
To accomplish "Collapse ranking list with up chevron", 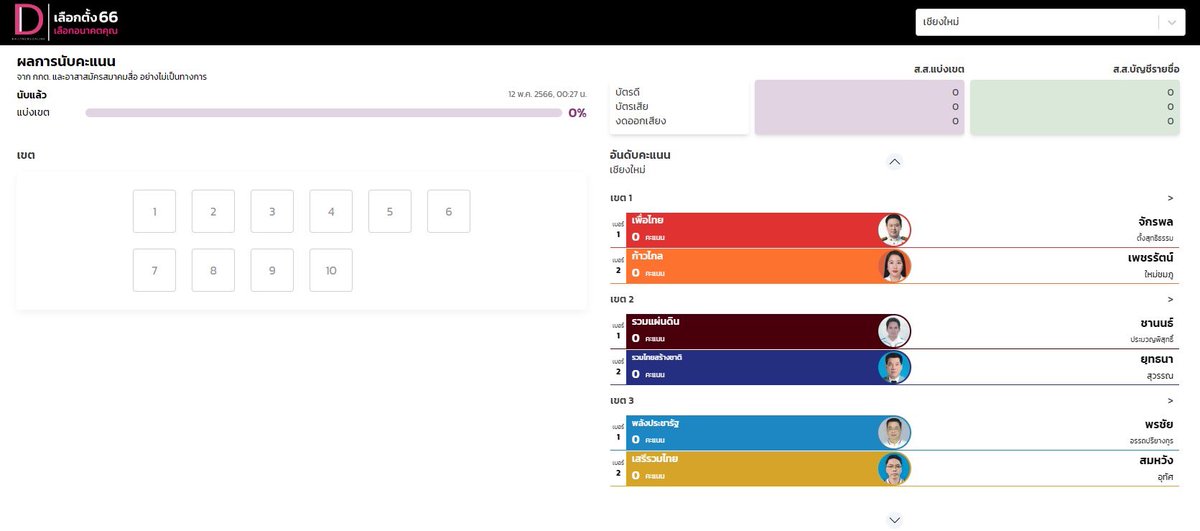I will (895, 161).
